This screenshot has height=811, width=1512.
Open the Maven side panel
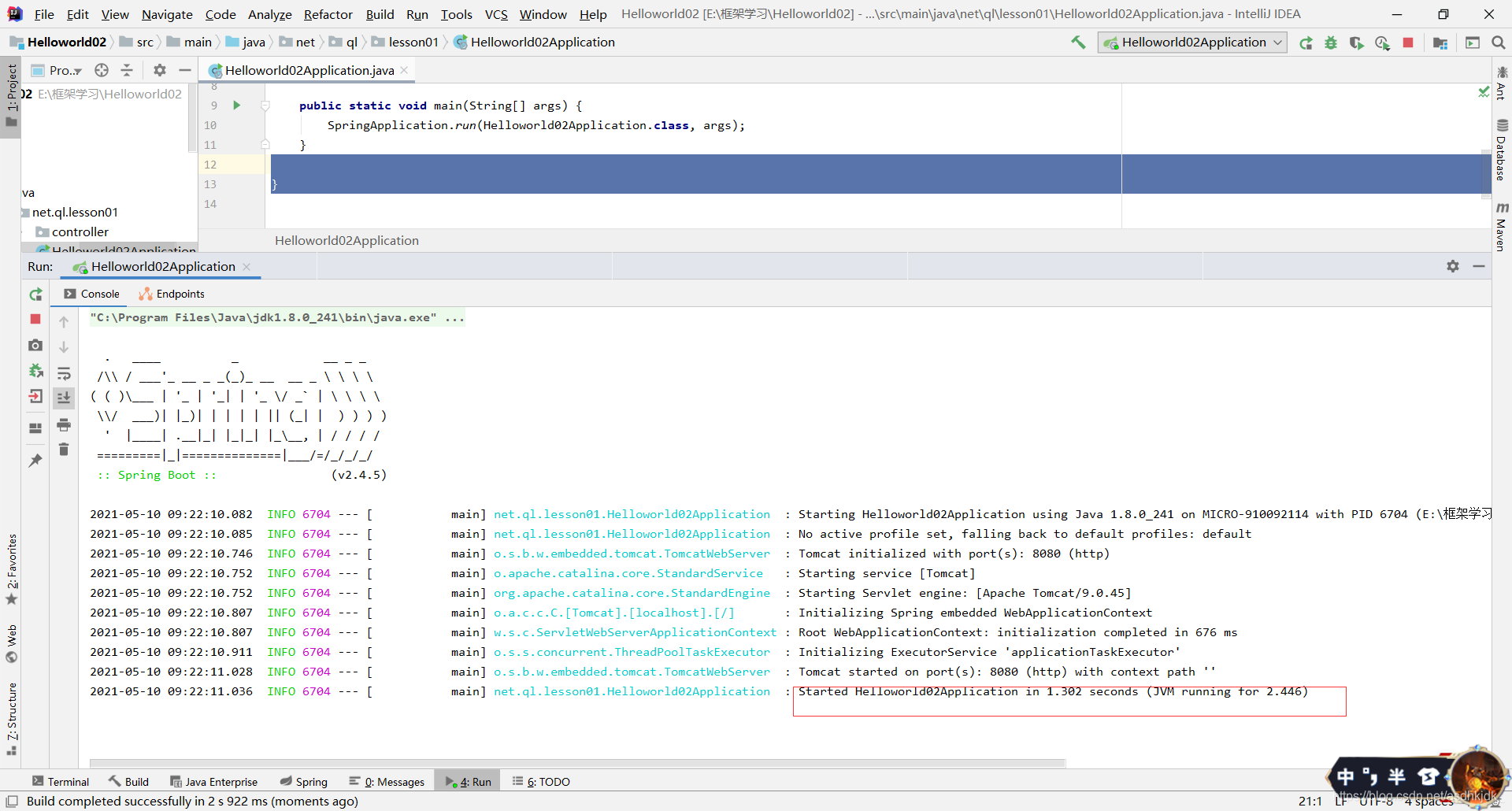[1501, 228]
